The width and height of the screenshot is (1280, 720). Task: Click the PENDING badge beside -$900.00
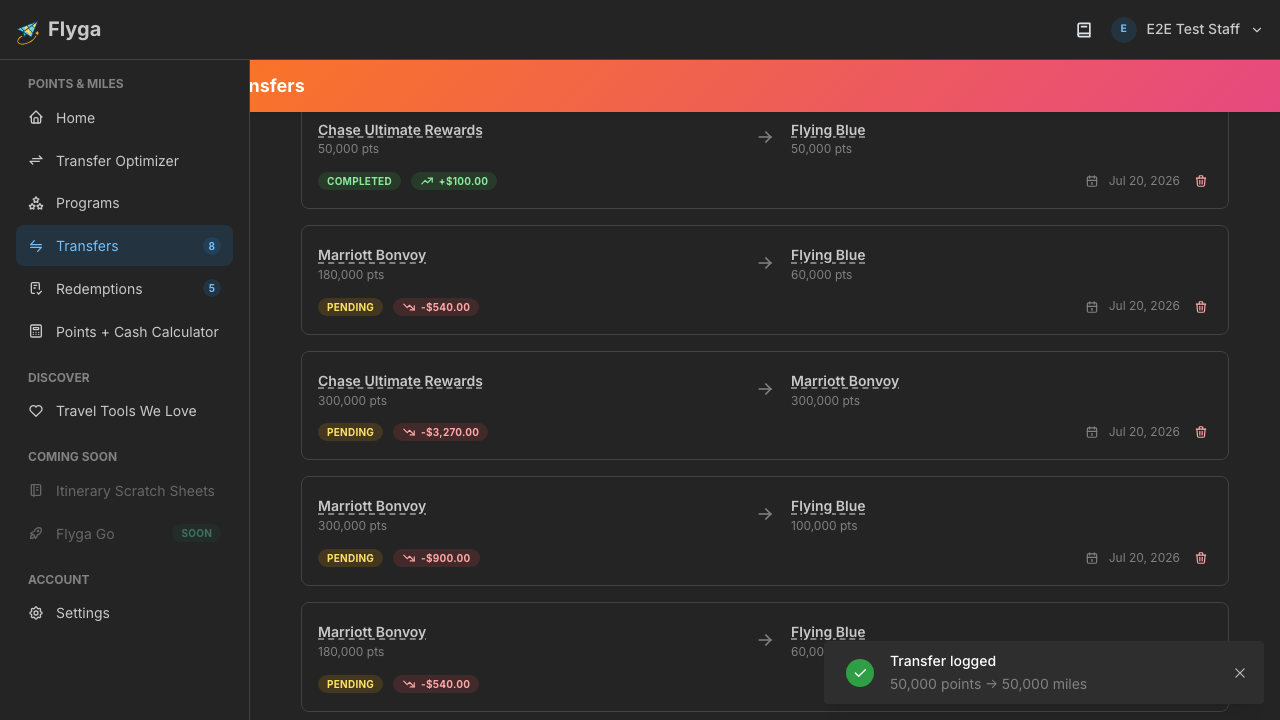350,558
